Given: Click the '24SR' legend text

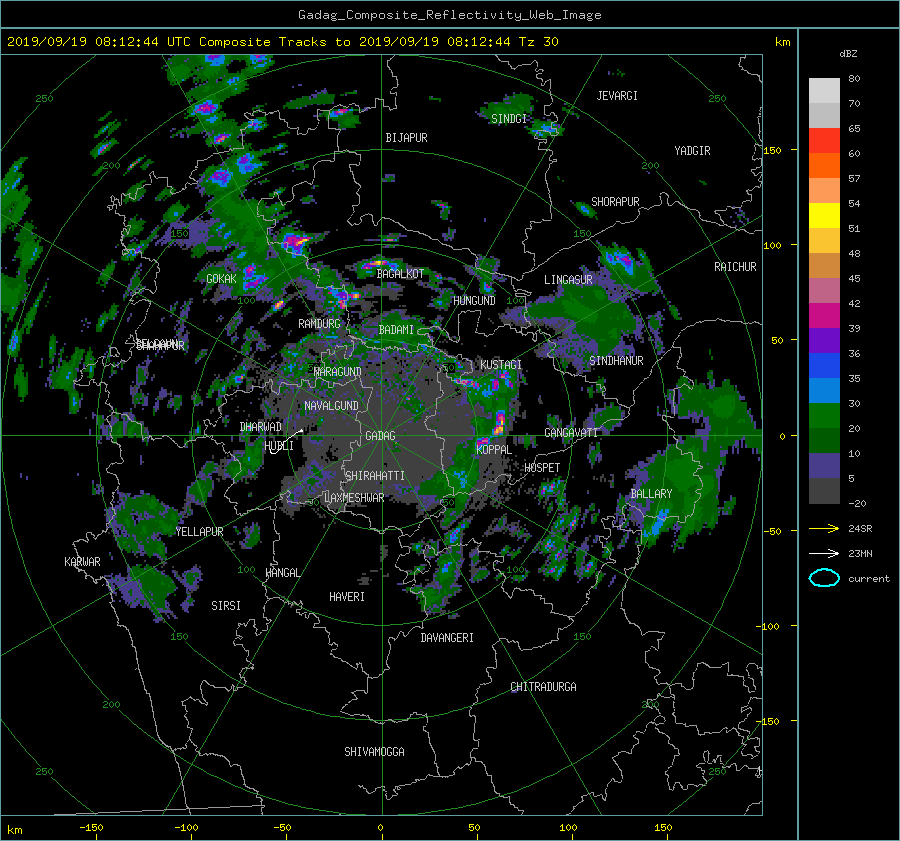Looking at the screenshot, I should pyautogui.click(x=860, y=529).
